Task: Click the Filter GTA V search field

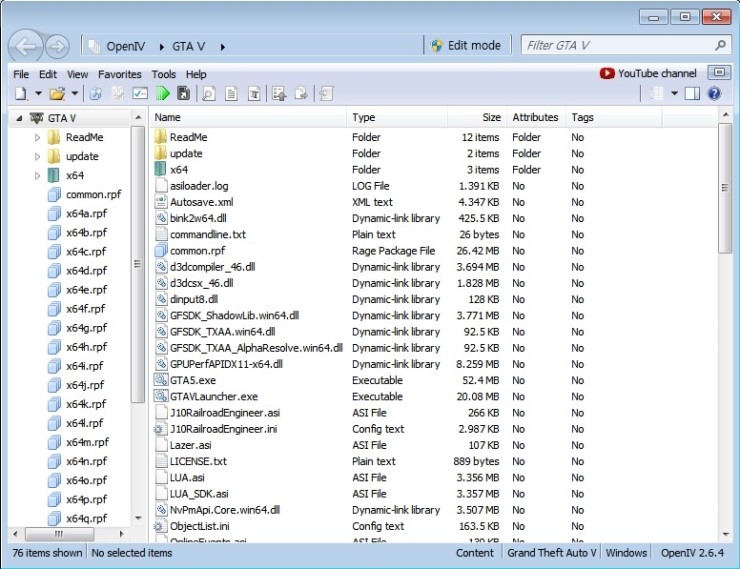Action: (x=615, y=46)
